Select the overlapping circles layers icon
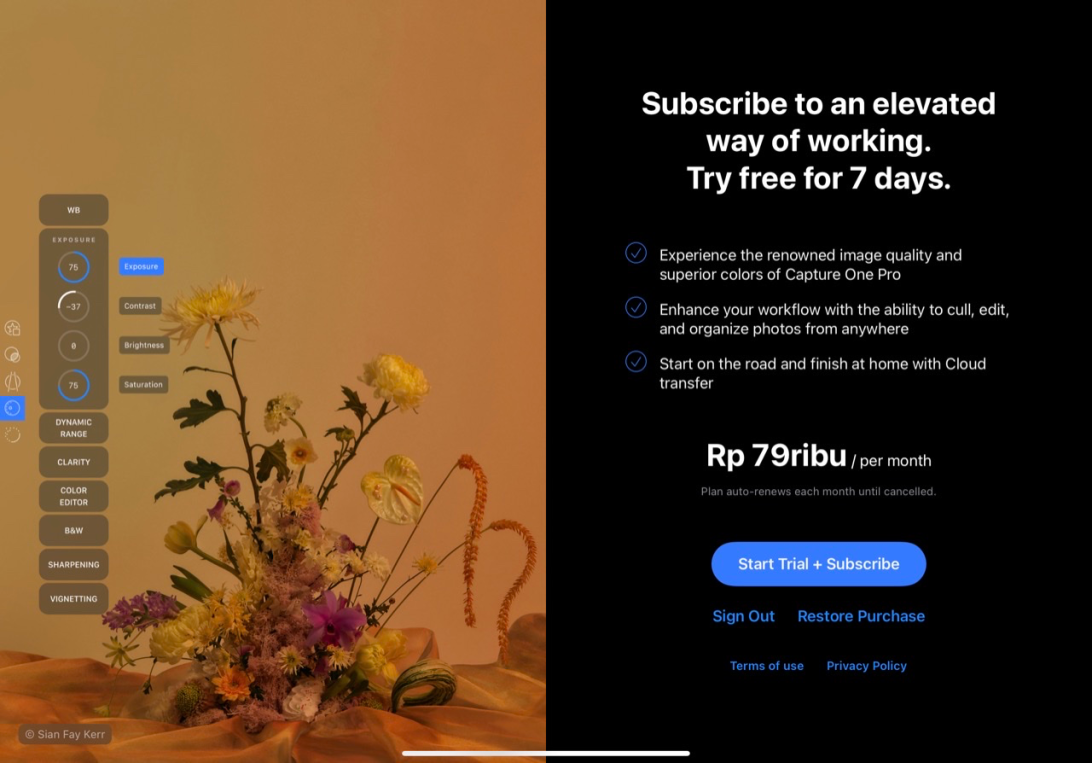 coord(13,355)
